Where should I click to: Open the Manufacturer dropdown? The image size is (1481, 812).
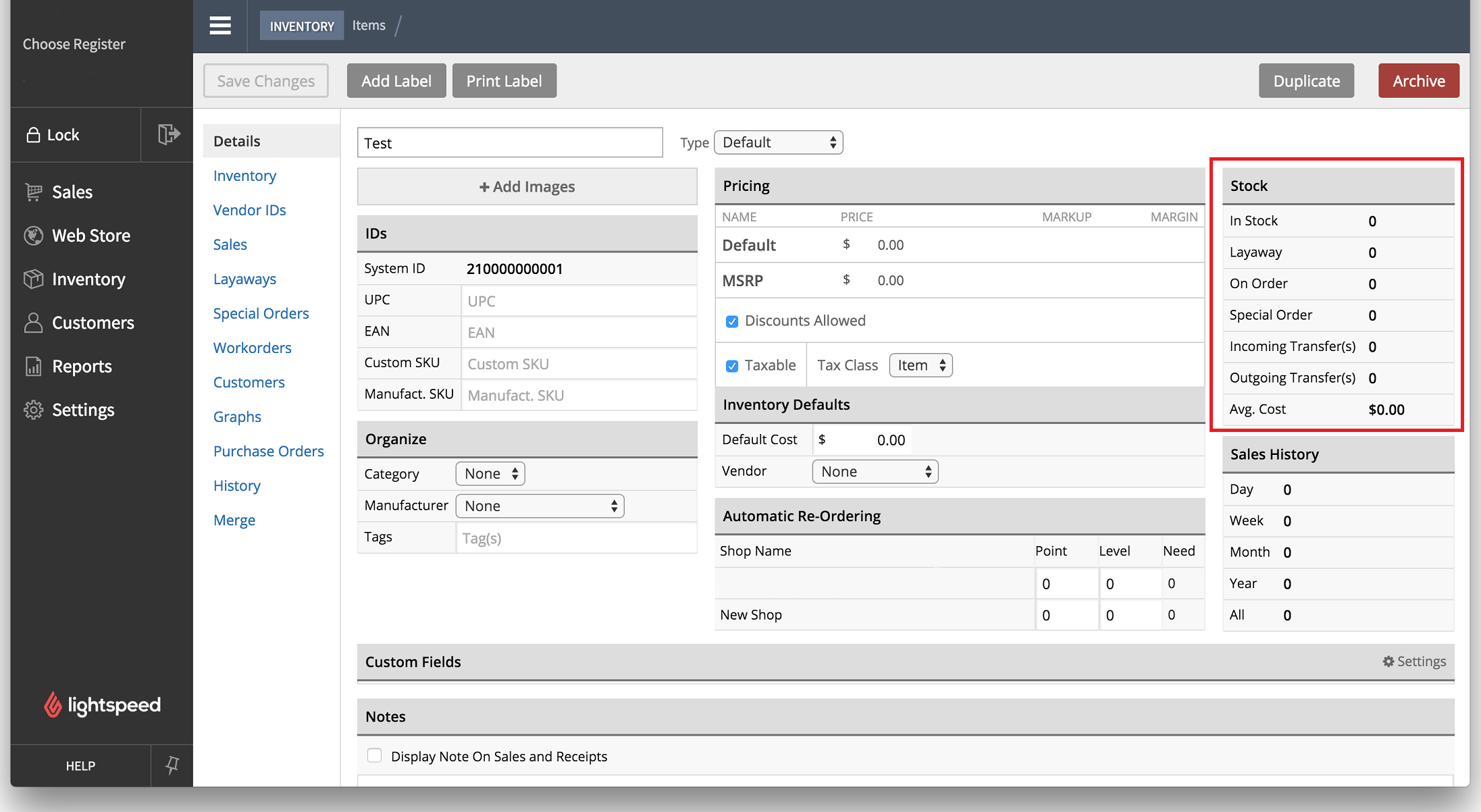coord(540,506)
